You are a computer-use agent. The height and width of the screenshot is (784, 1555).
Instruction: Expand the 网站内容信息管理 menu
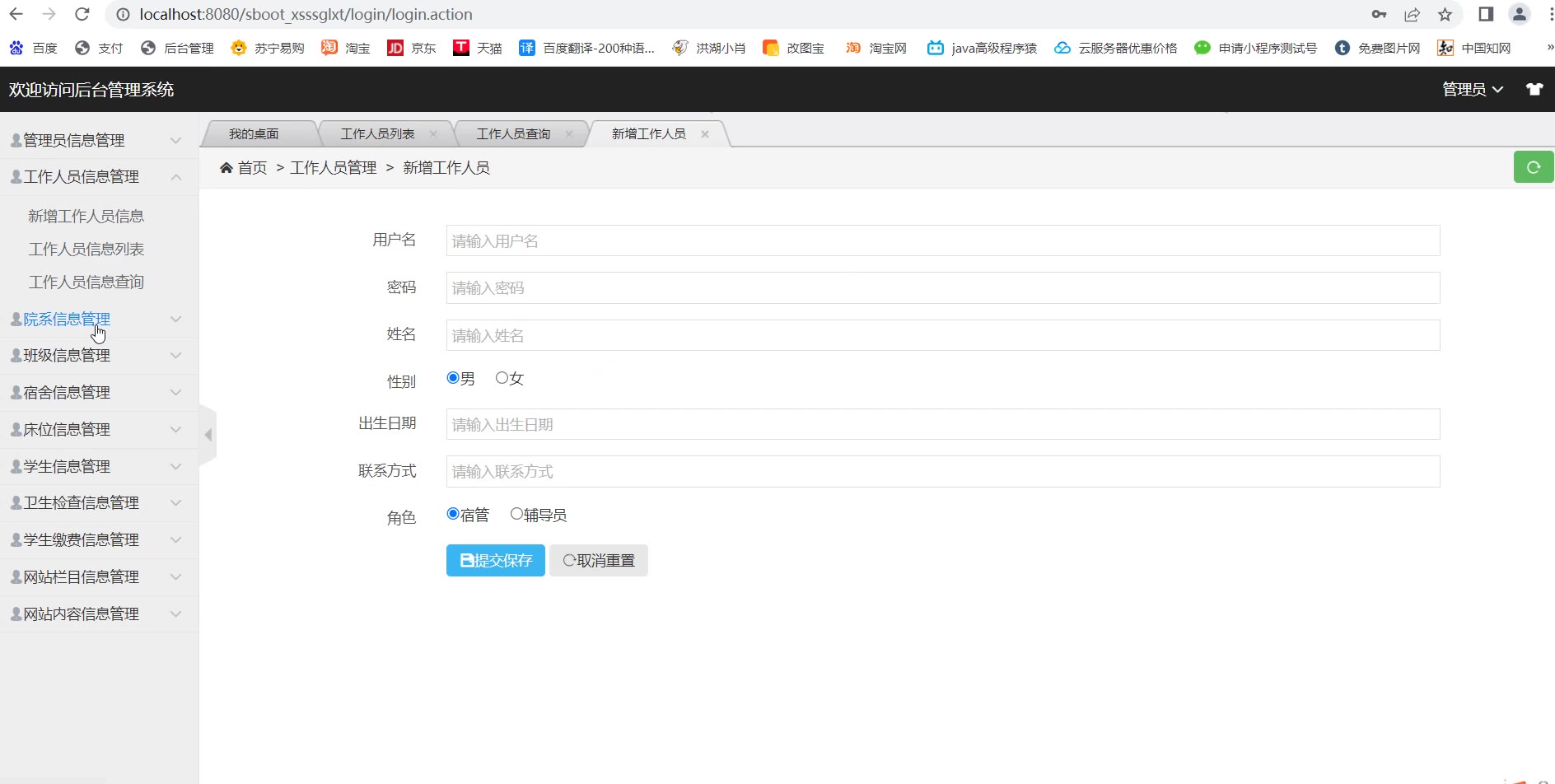[99, 614]
